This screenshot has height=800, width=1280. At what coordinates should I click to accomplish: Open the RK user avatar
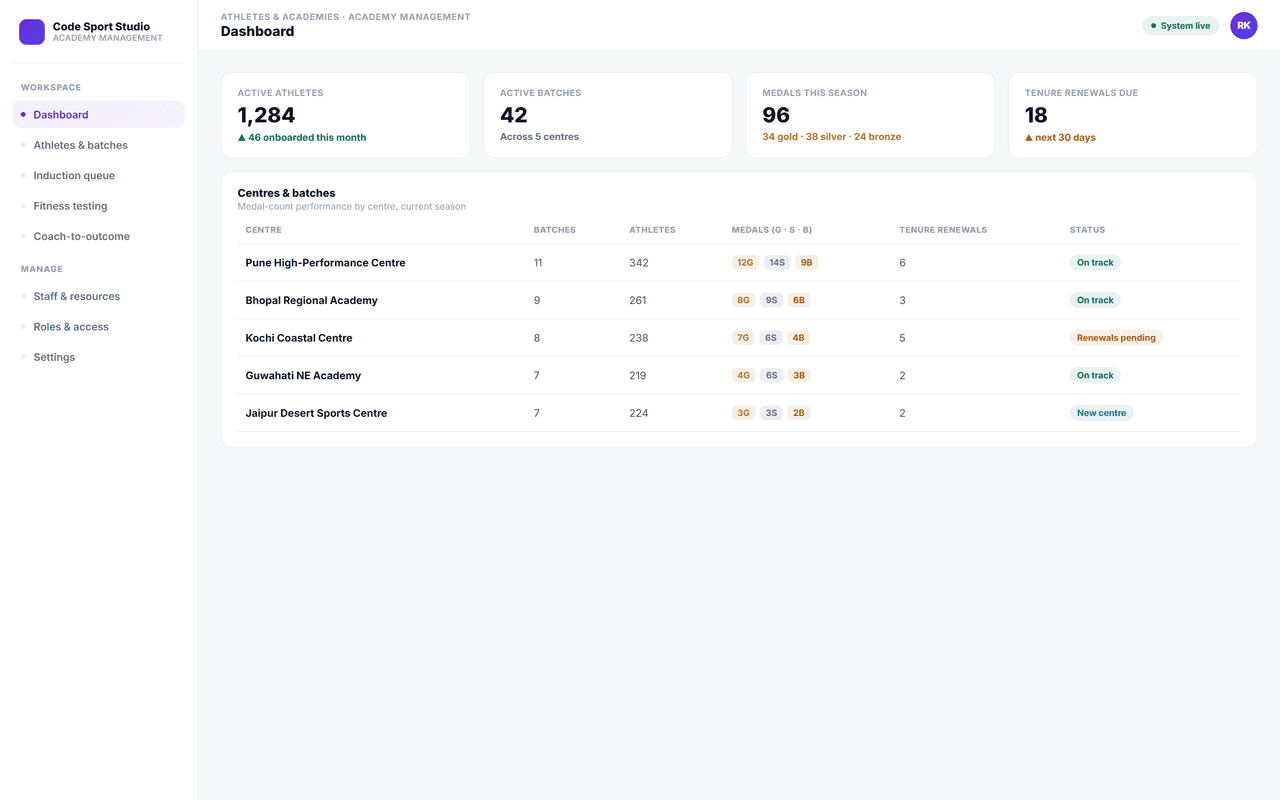[x=1243, y=26]
